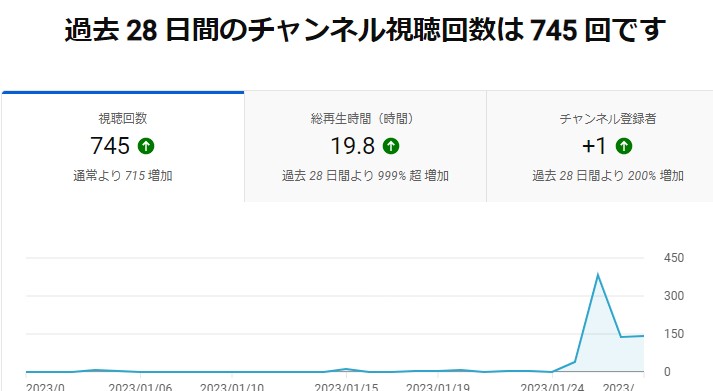Click the heading 過去 28 日間のチャンネル視聴回数は 745 回です
The height and width of the screenshot is (391, 713).
(x=365, y=30)
